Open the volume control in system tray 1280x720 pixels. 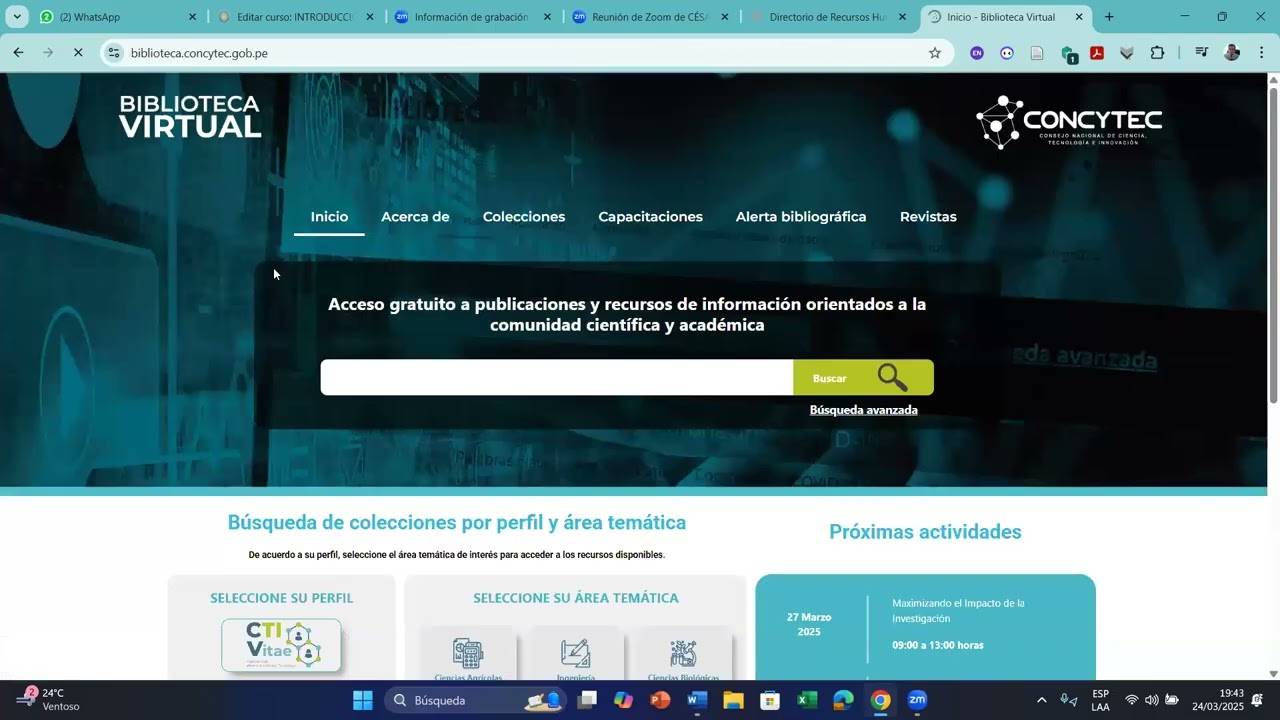click(1151, 700)
